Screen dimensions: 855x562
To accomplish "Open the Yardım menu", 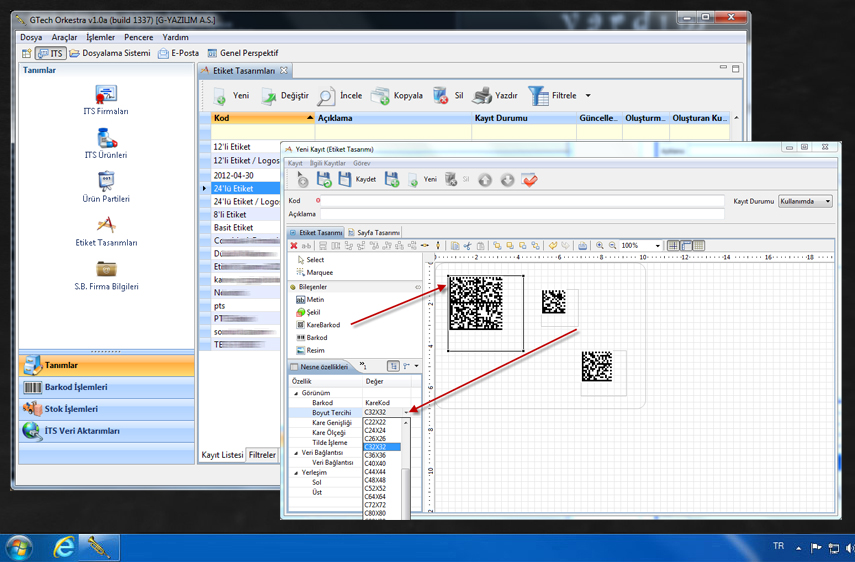I will [175, 37].
